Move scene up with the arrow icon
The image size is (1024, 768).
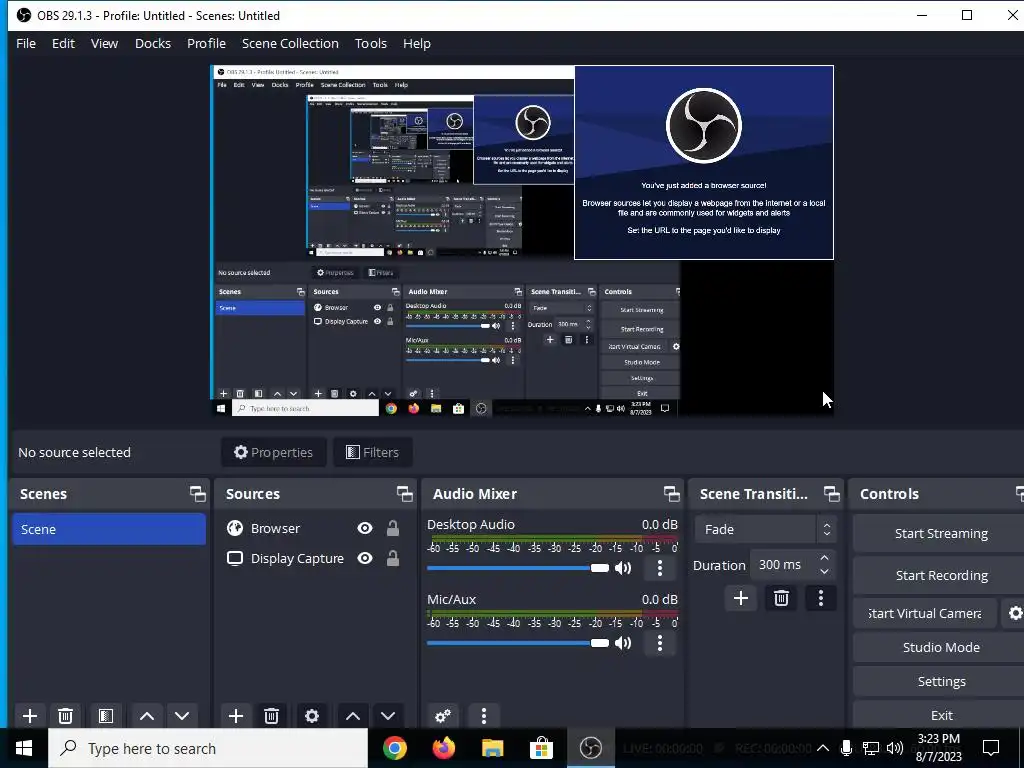(x=147, y=716)
